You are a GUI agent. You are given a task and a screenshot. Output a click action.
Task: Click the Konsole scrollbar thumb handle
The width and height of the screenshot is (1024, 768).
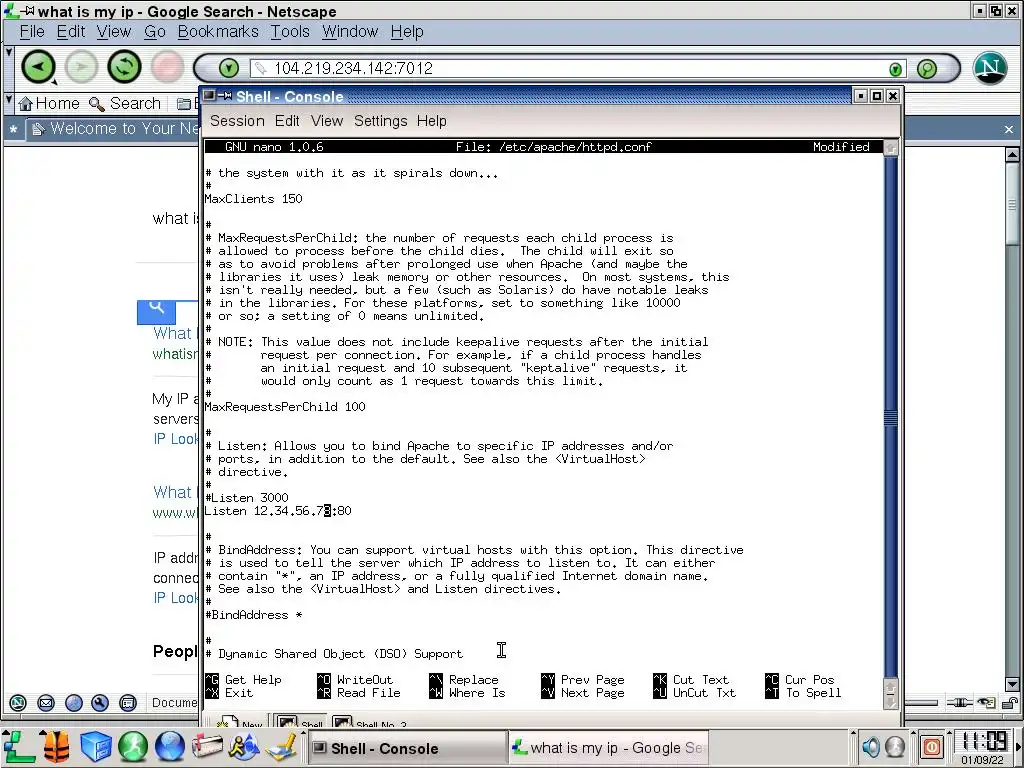tap(891, 417)
